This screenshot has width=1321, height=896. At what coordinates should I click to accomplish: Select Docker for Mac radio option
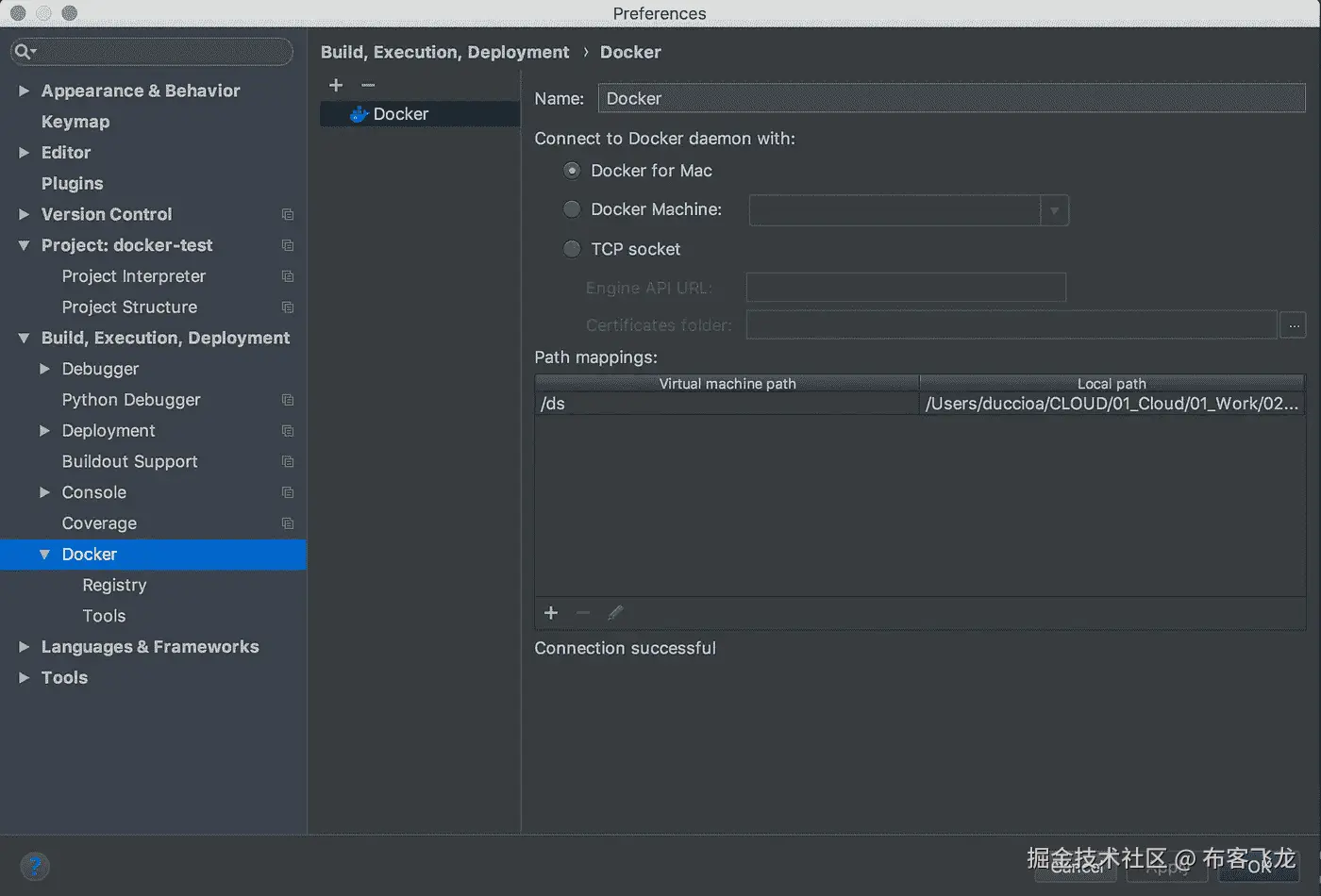coord(572,171)
